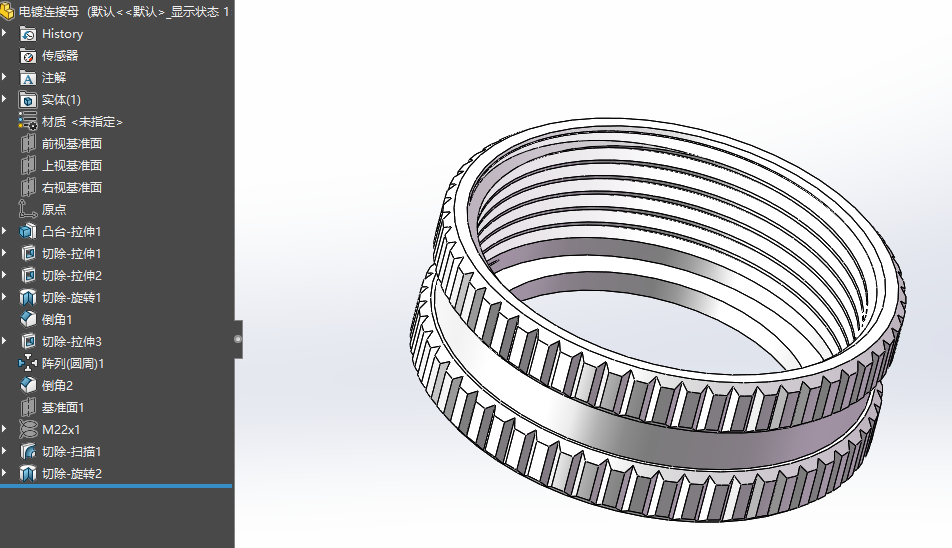Click the part name 电镀连接母 title
Viewport: 952px width, 548px height.
49,12
